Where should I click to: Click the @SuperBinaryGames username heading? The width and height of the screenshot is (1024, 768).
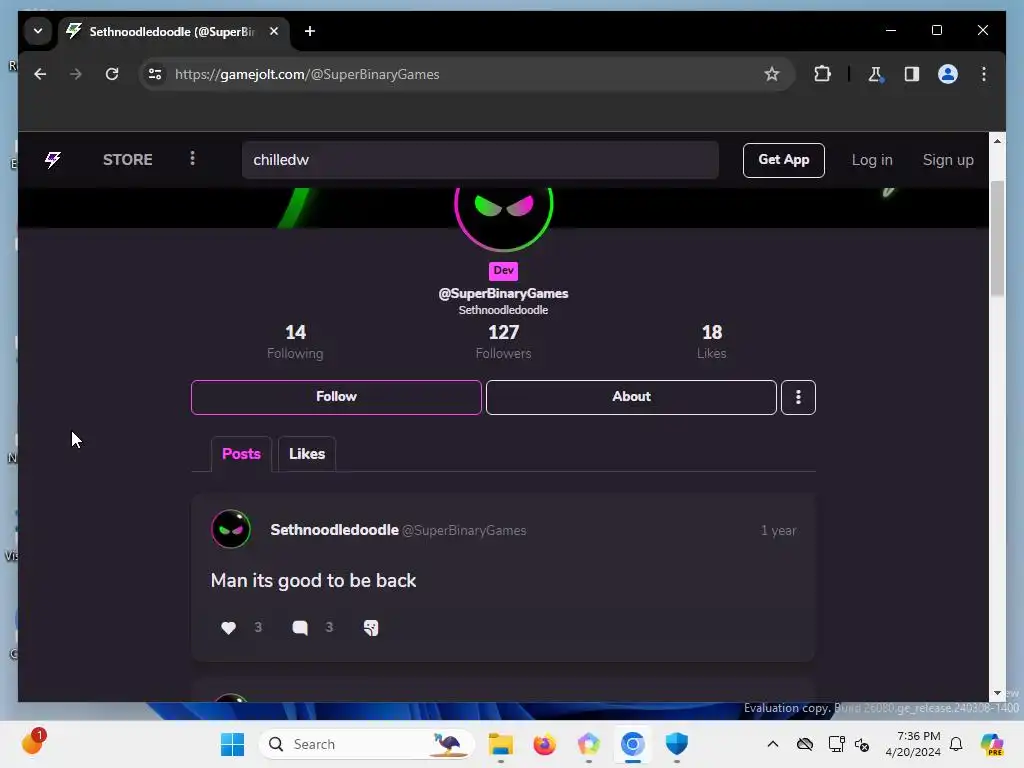click(504, 293)
